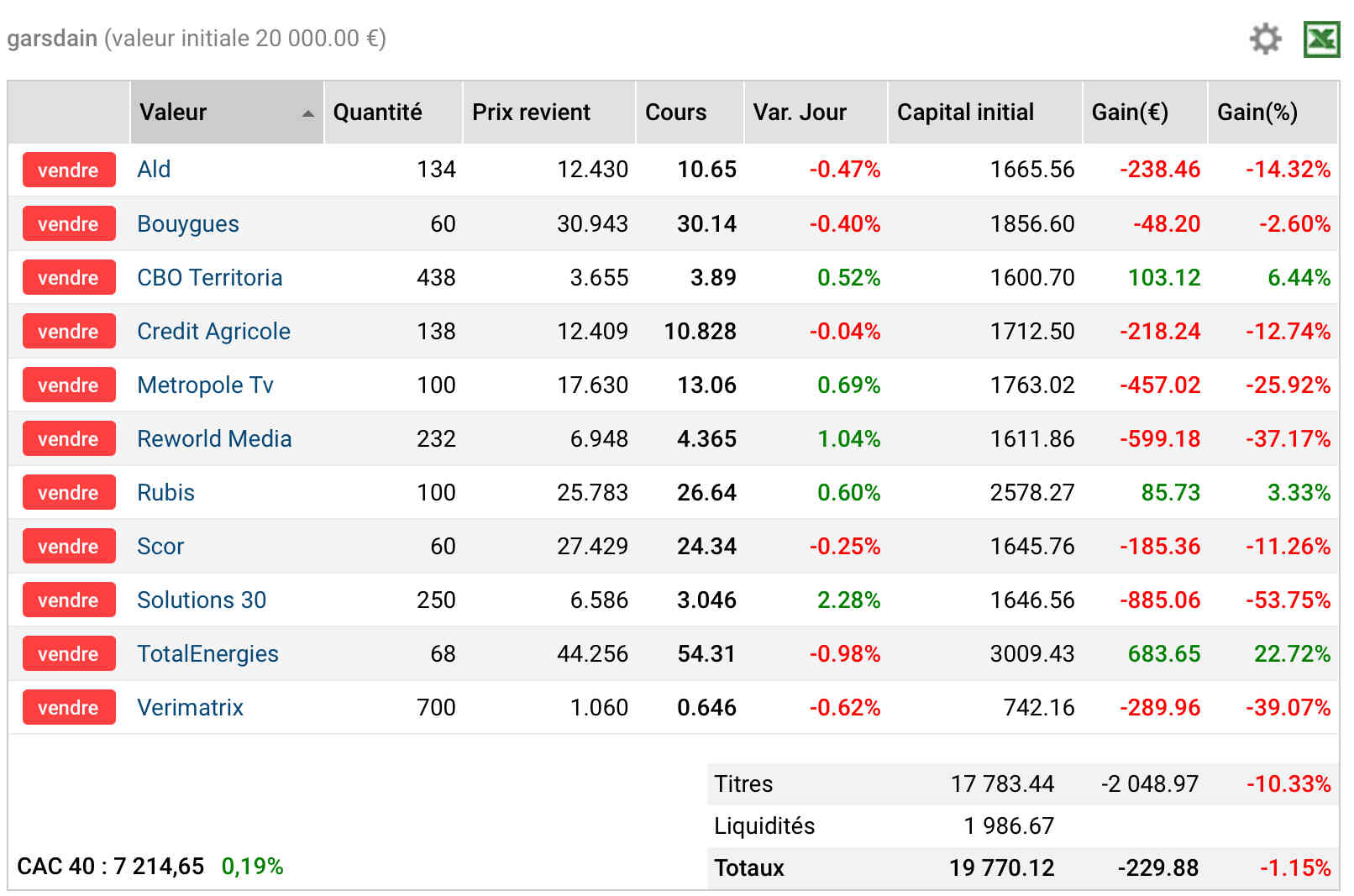
Task: Click the vendre button for Credit Agricole
Action: 69,331
